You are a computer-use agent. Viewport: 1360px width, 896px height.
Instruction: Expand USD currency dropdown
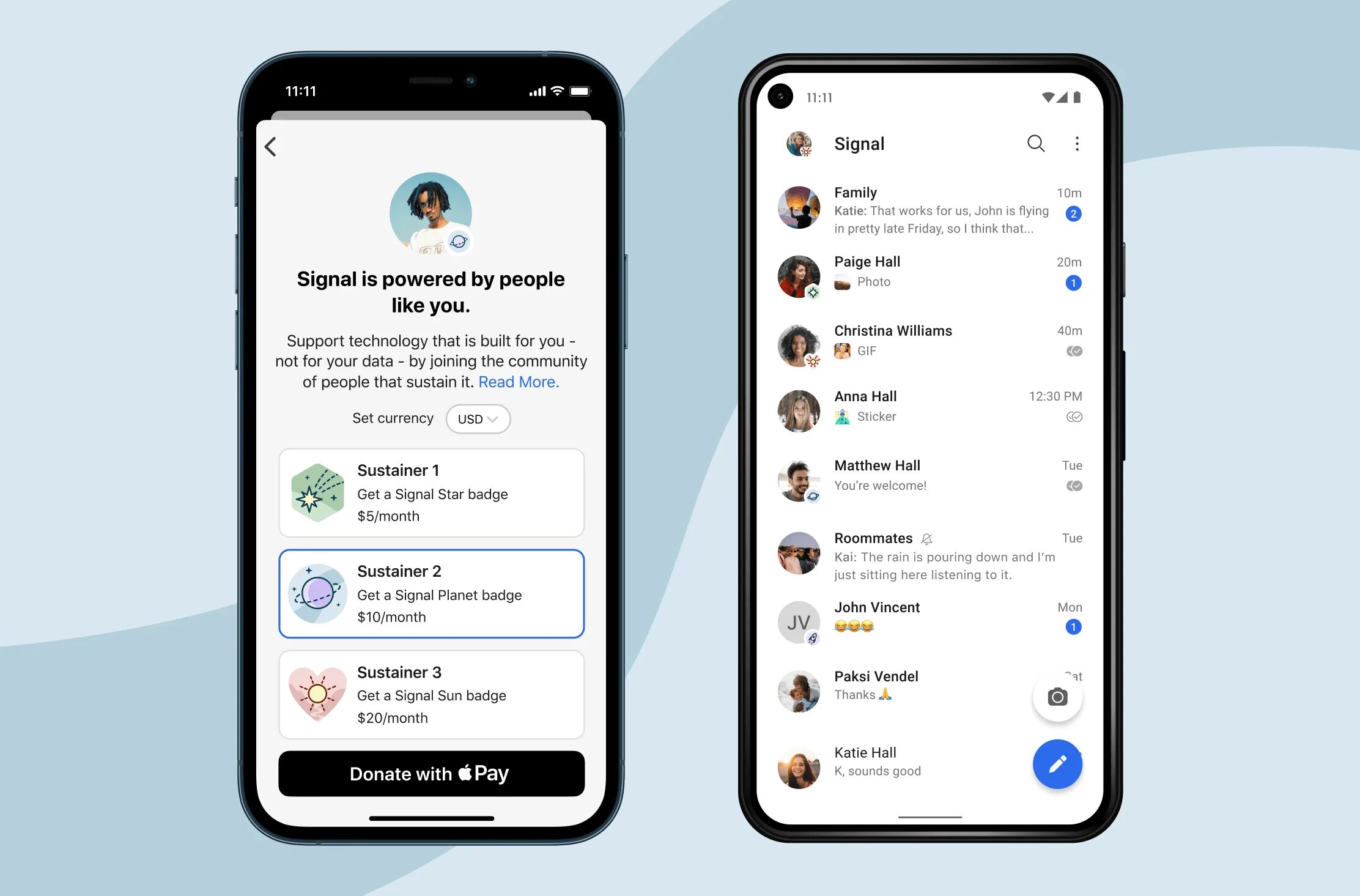click(x=476, y=418)
